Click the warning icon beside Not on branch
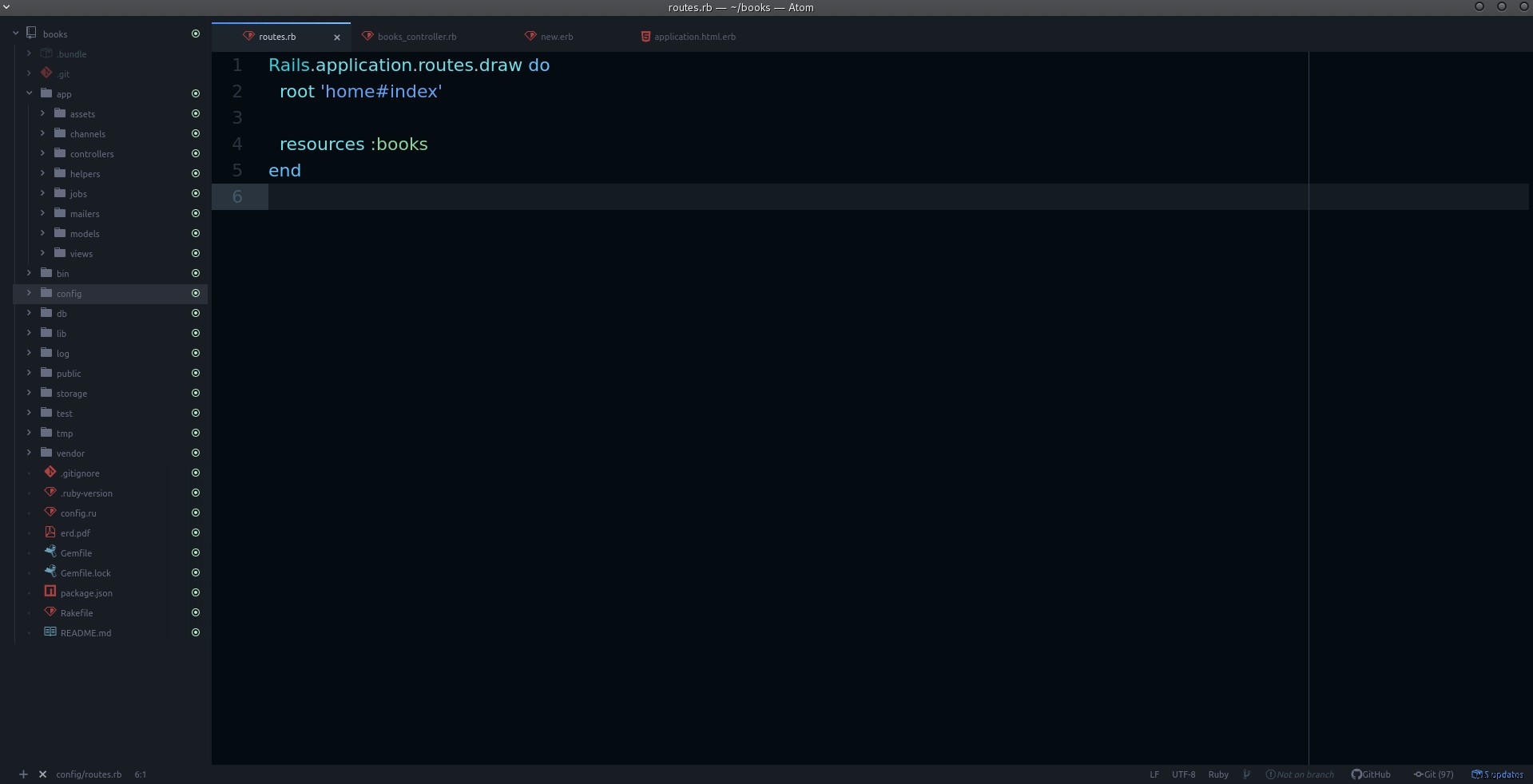1533x784 pixels. (1270, 774)
